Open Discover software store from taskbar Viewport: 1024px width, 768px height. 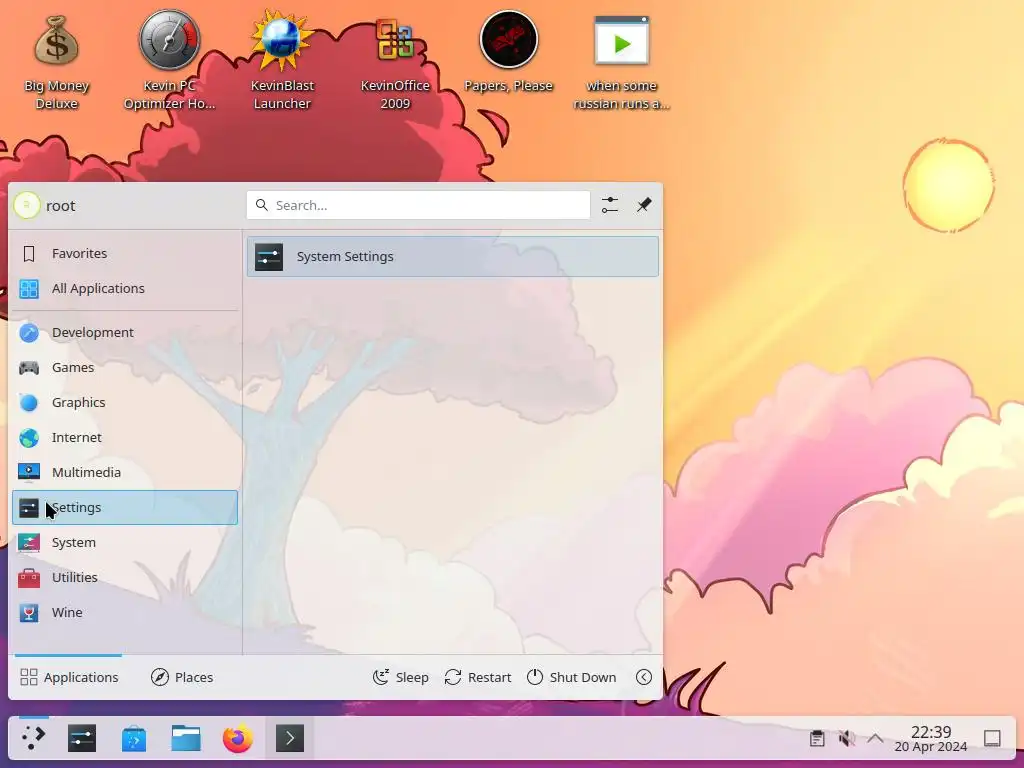(134, 738)
